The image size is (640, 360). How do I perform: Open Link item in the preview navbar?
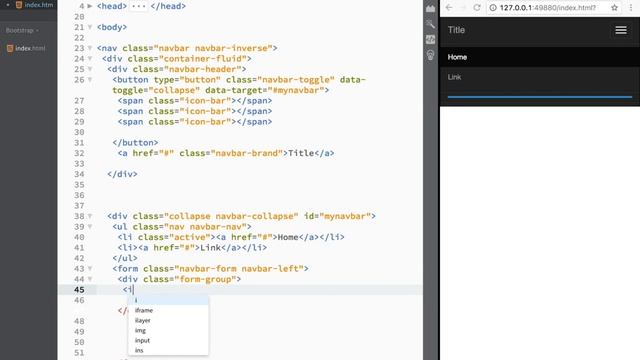coord(454,77)
